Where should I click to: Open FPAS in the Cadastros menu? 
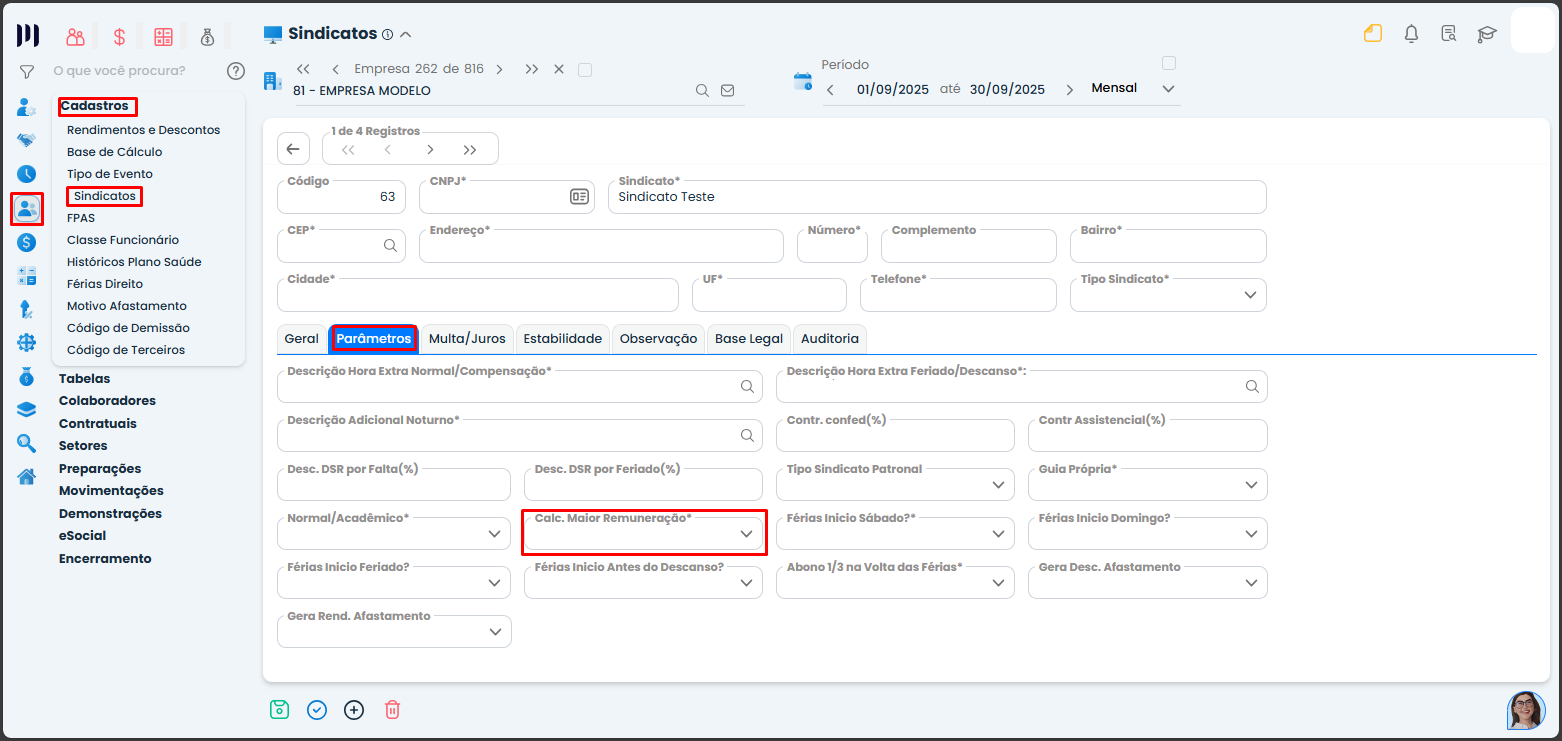[x=81, y=218]
